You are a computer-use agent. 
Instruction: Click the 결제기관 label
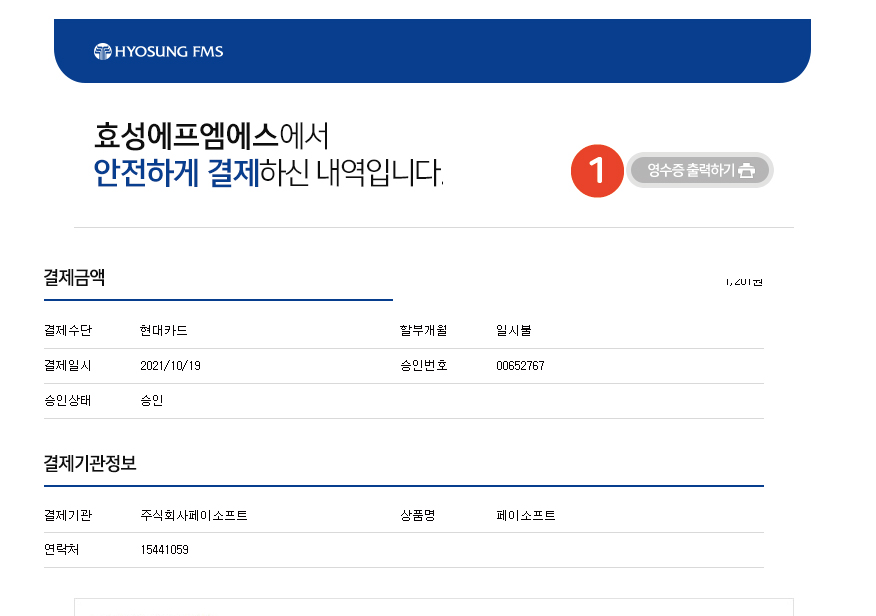[68, 515]
